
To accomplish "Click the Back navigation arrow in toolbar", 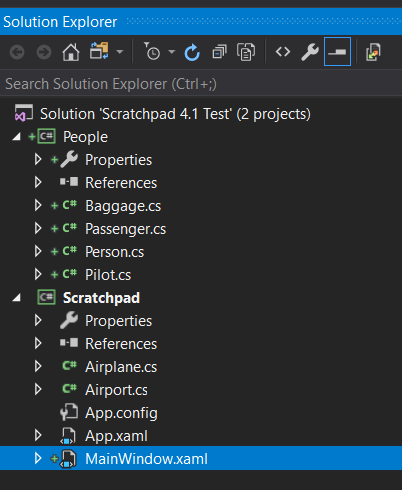I will [x=17, y=52].
